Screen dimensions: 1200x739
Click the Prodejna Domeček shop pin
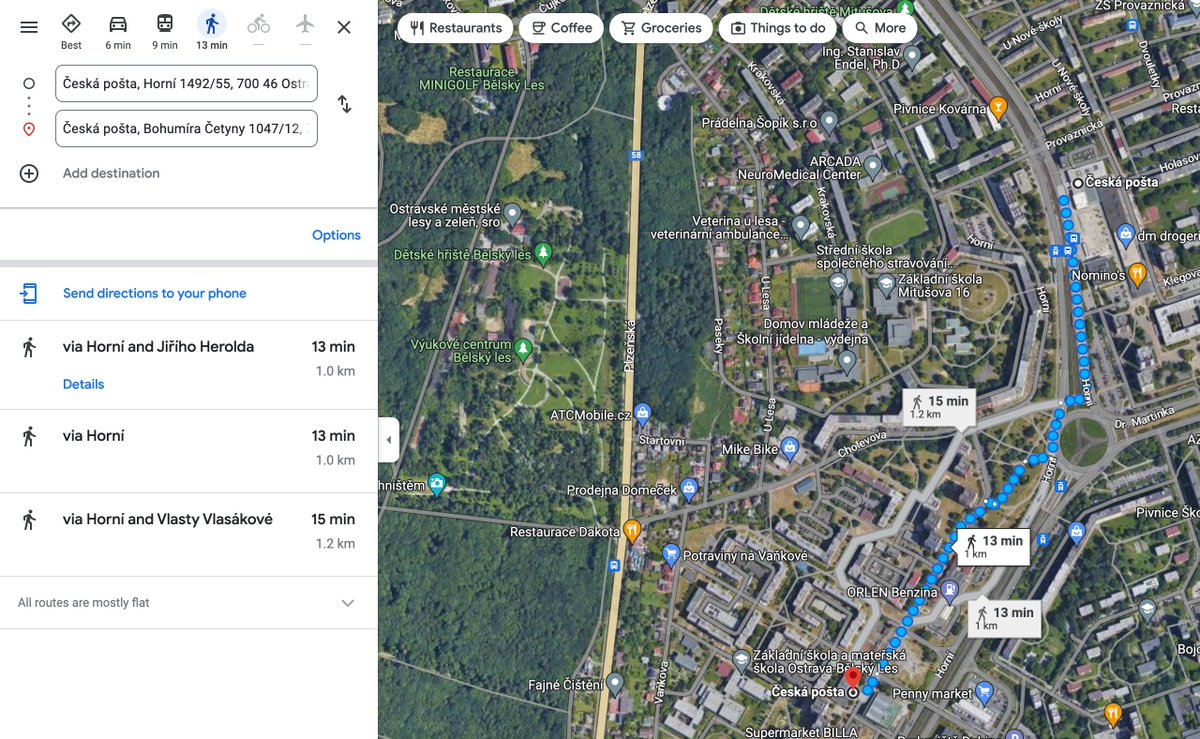(x=688, y=489)
